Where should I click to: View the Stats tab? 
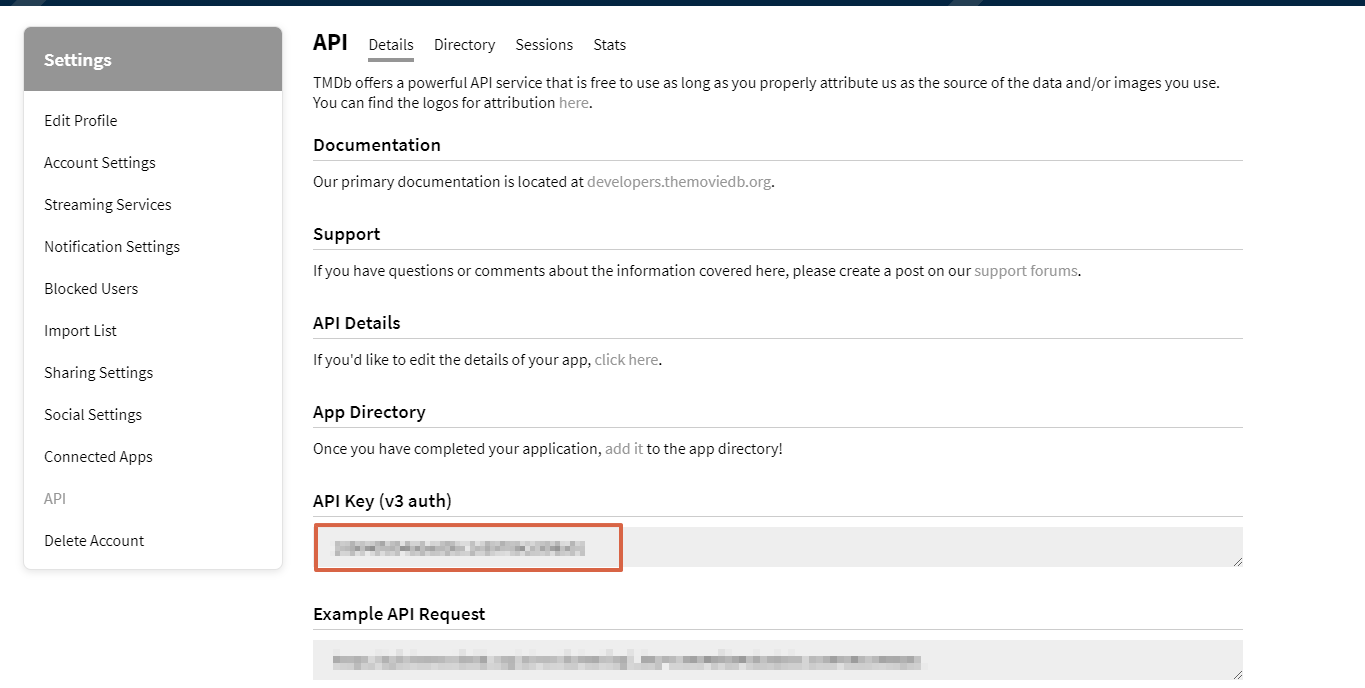coord(609,45)
